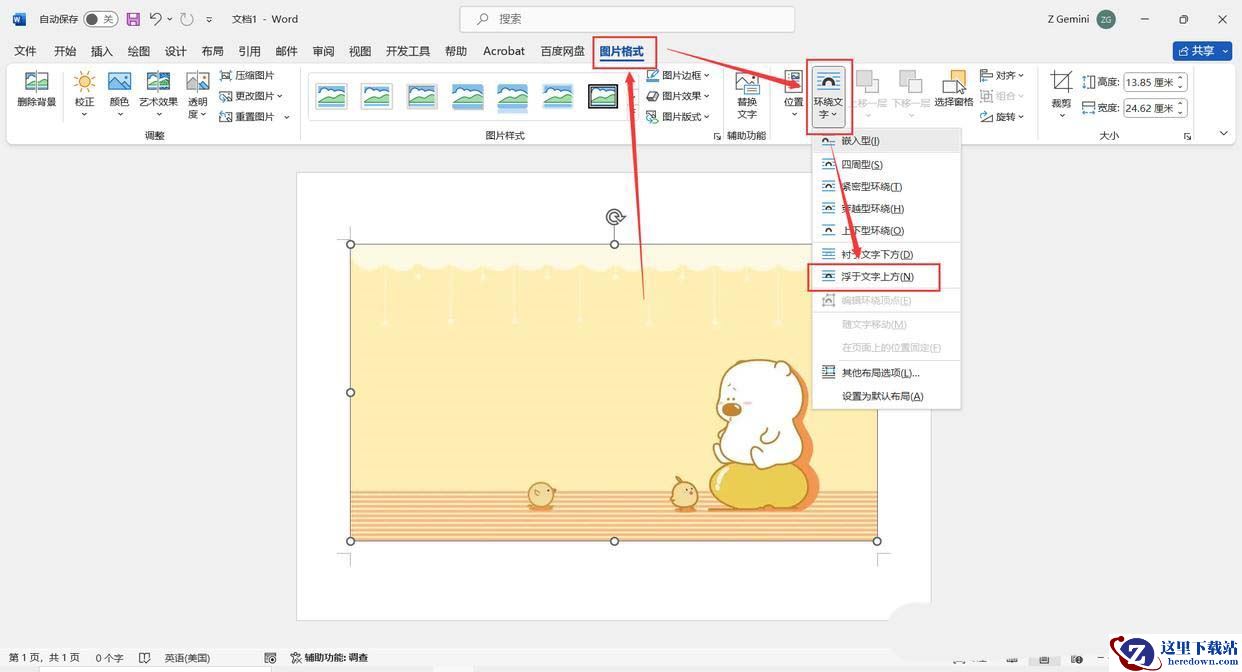Open the Selection Pane (选择窗格)
The width and height of the screenshot is (1242, 672).
[x=953, y=89]
